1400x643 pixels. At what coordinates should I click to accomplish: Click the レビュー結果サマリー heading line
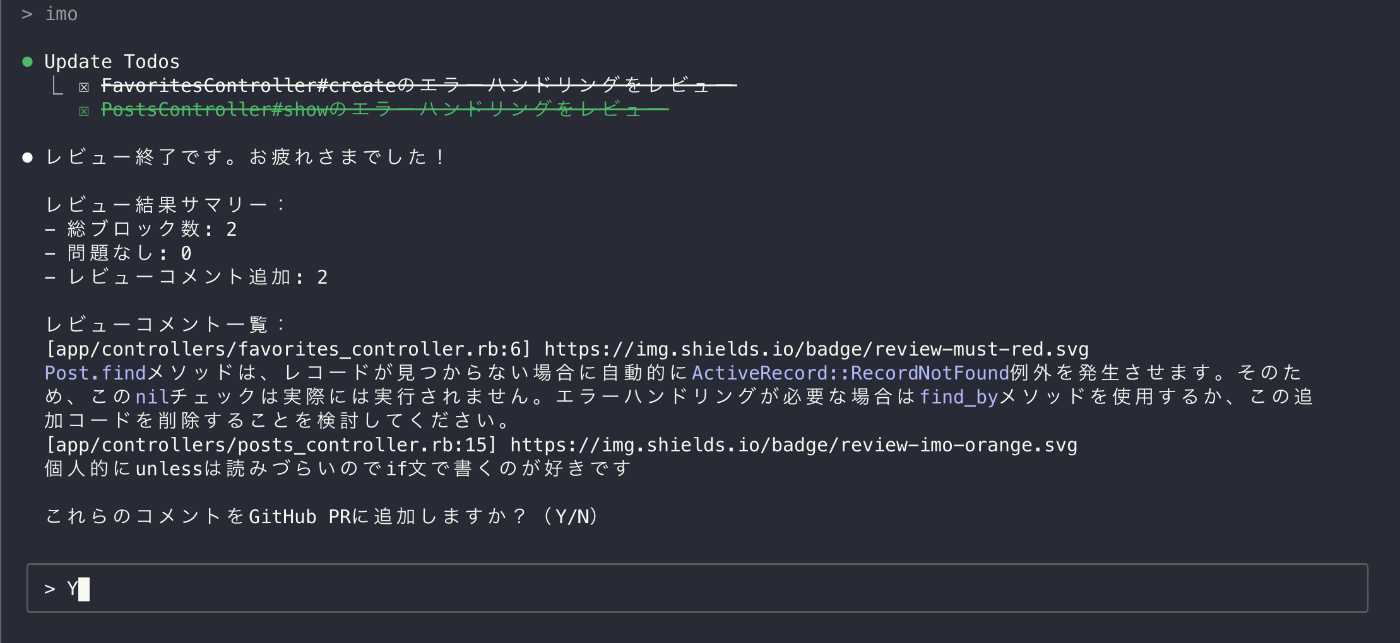click(x=166, y=205)
